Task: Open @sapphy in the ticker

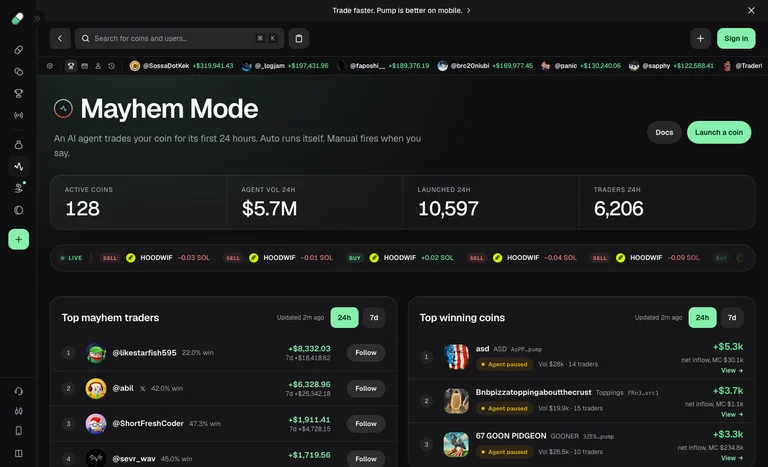Action: point(671,66)
